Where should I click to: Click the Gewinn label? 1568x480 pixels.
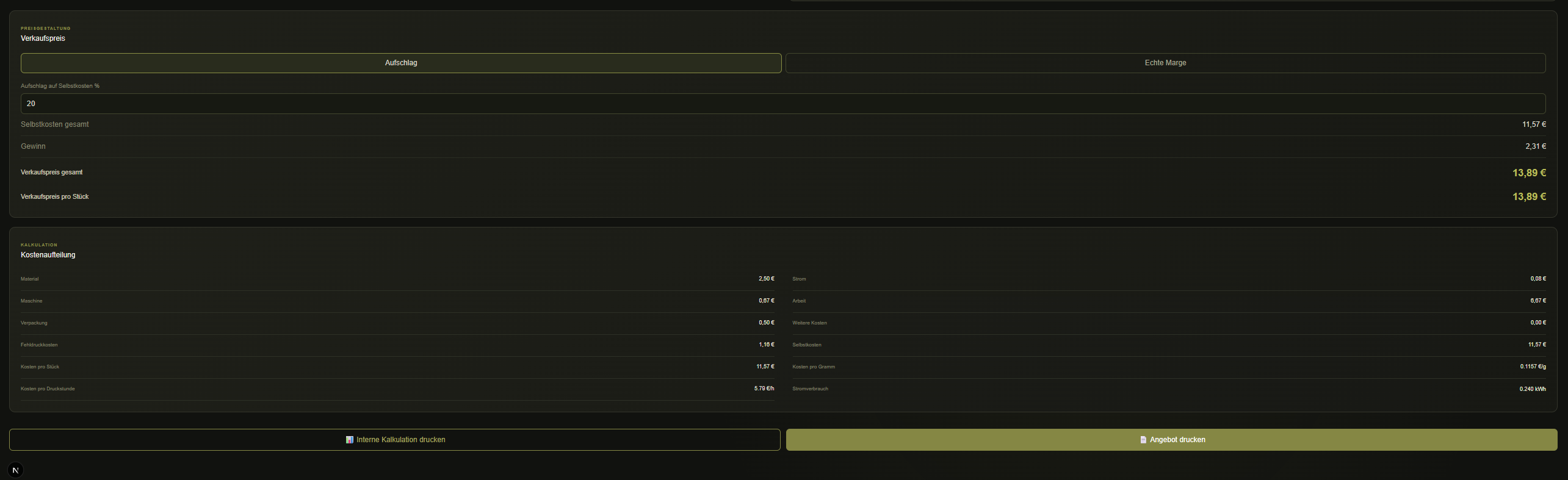(x=33, y=146)
